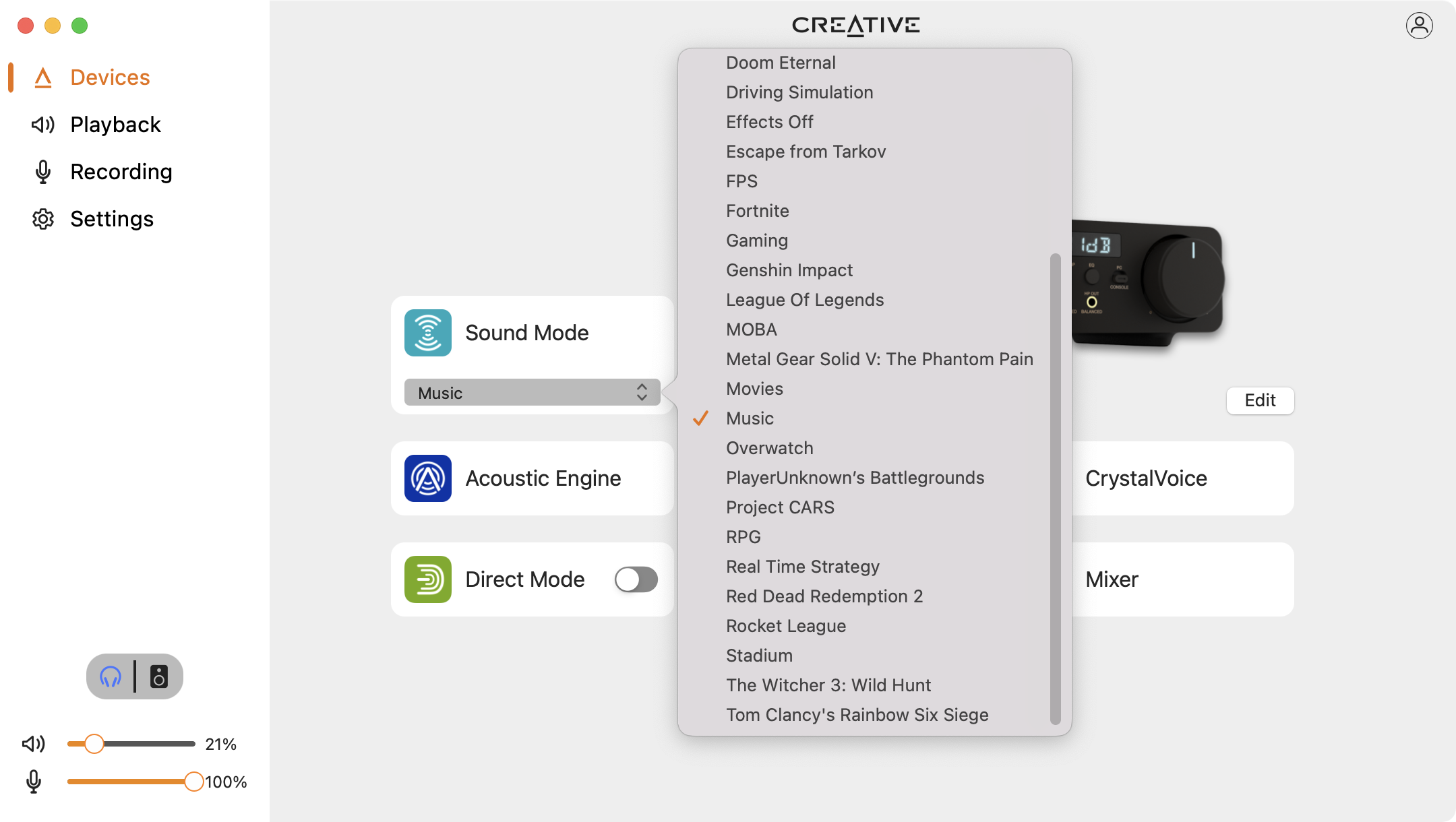Choose the Movies sound mode
Screen dimensions: 1456x822
pyautogui.click(x=754, y=389)
